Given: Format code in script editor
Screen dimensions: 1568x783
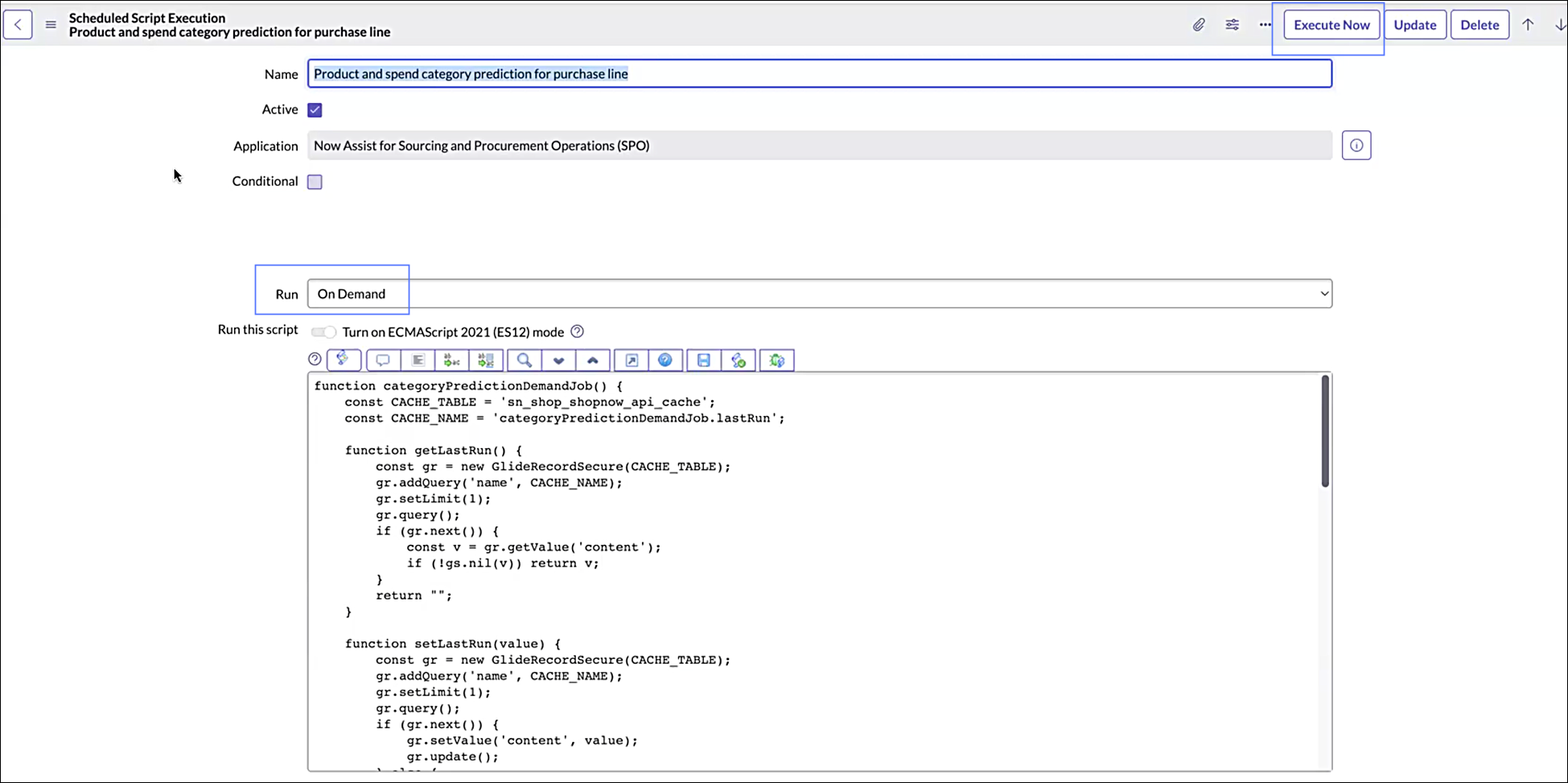Looking at the screenshot, I should pos(418,361).
